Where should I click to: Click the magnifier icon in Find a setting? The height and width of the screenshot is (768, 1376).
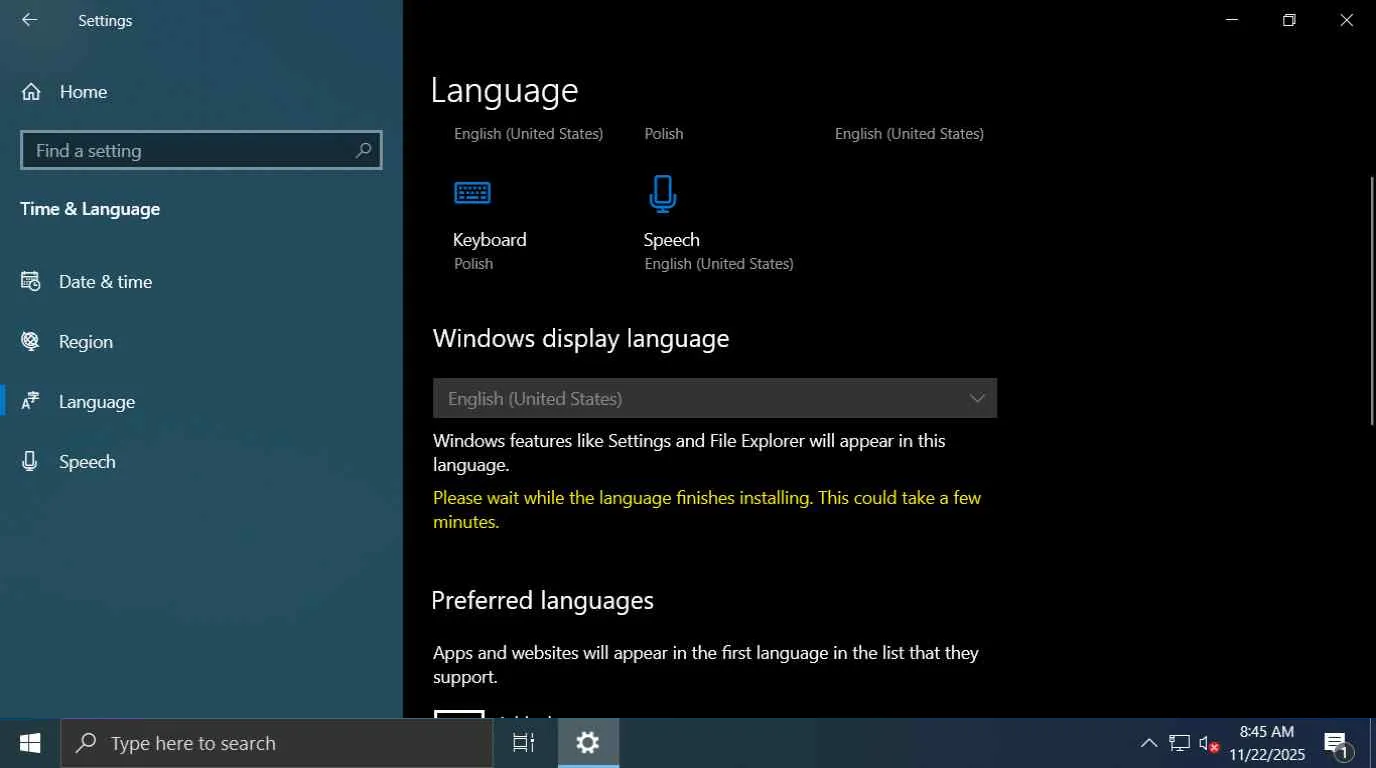click(x=363, y=150)
